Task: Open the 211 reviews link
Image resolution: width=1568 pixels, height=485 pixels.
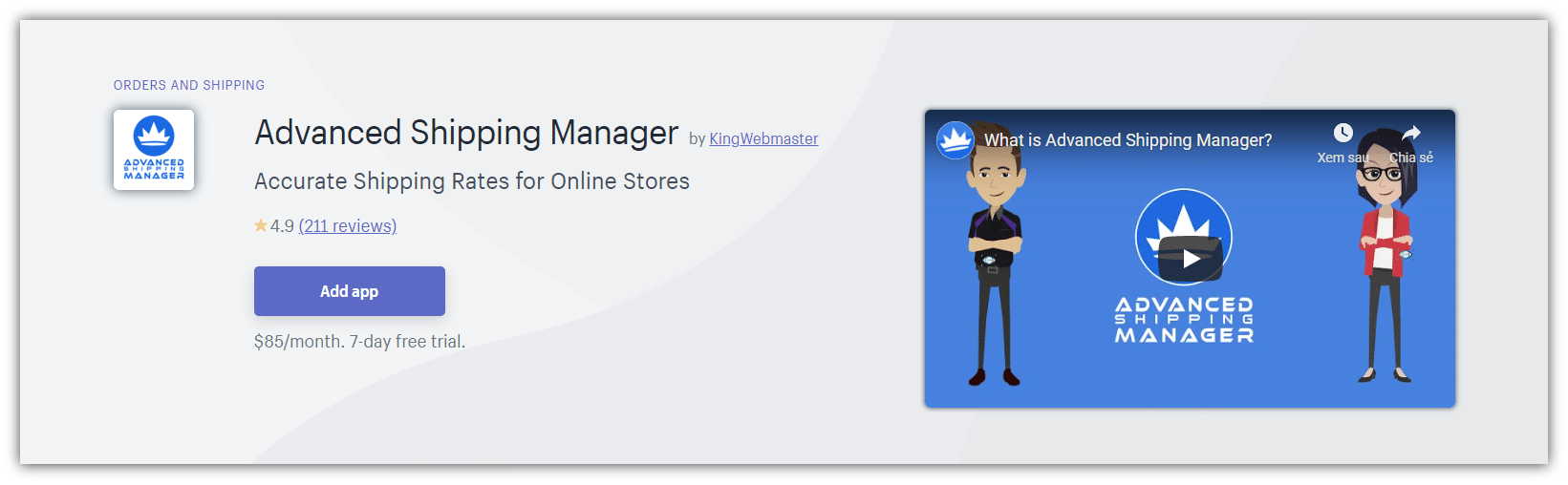Action: coord(348,226)
